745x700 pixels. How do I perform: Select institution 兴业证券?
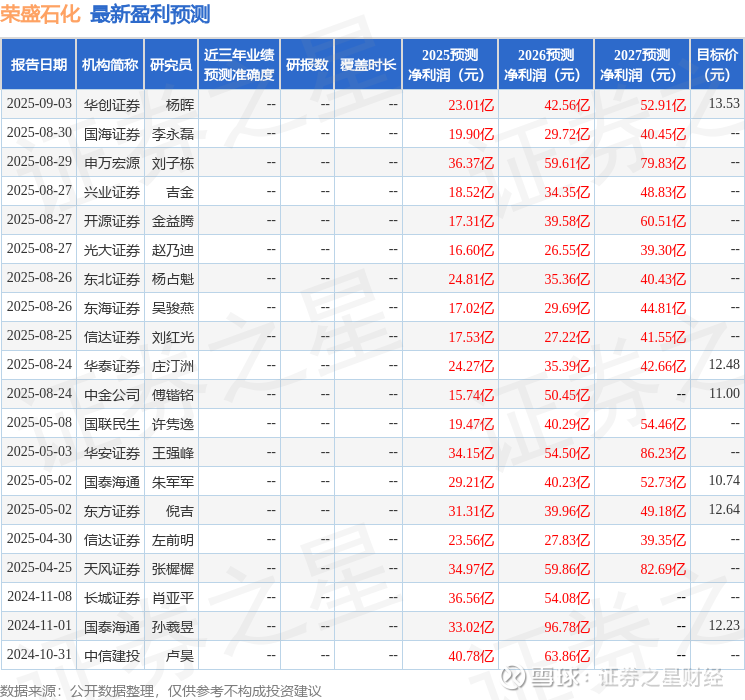[112, 192]
